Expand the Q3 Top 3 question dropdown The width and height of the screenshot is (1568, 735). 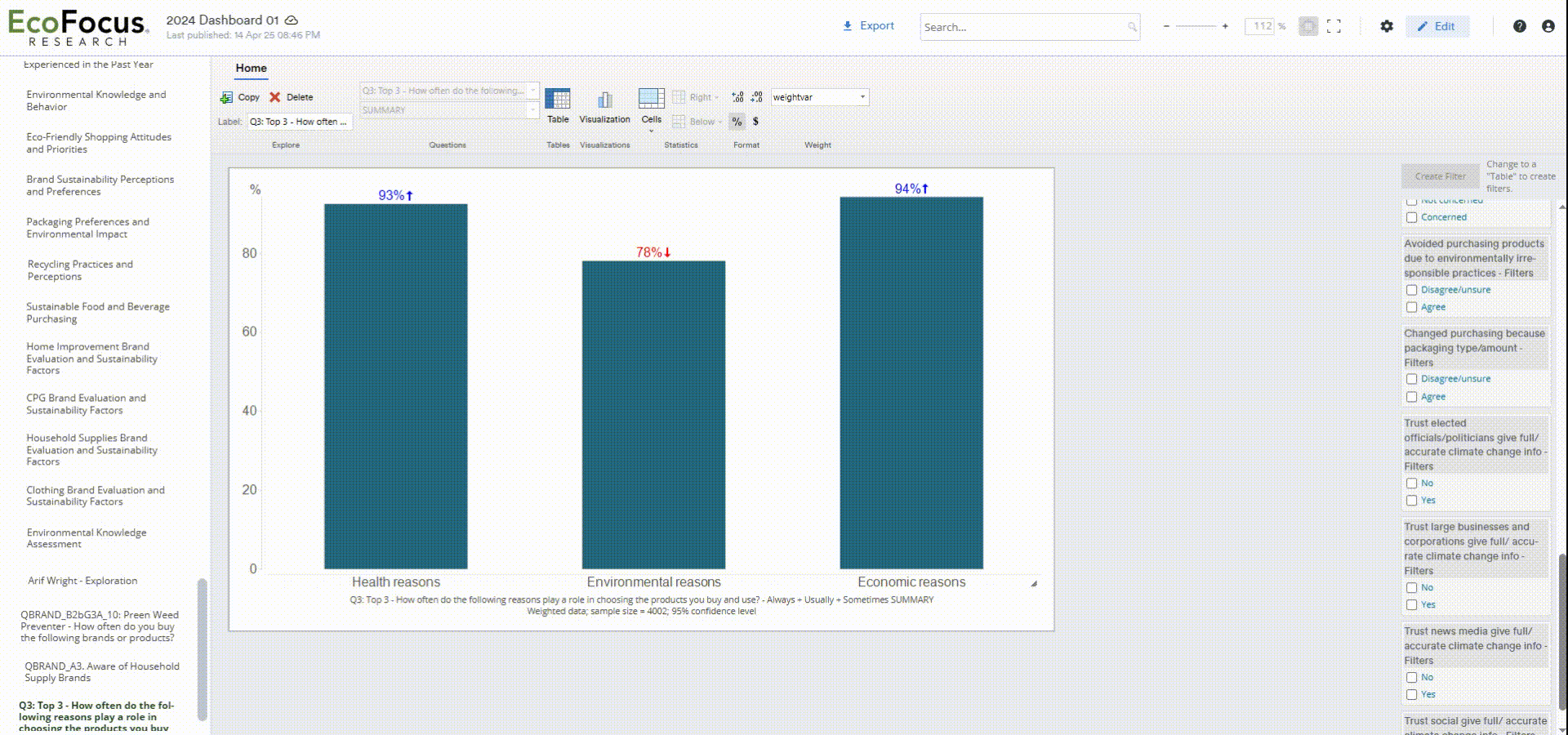tap(449, 91)
